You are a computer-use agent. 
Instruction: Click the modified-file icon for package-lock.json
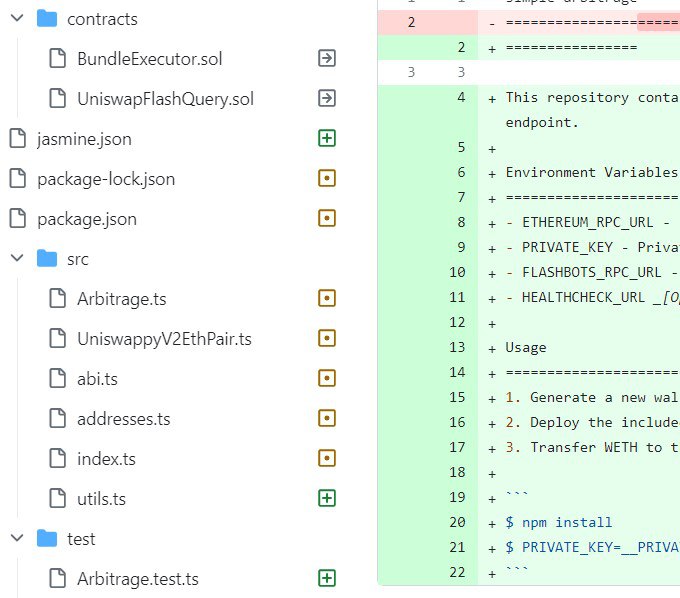coord(327,178)
